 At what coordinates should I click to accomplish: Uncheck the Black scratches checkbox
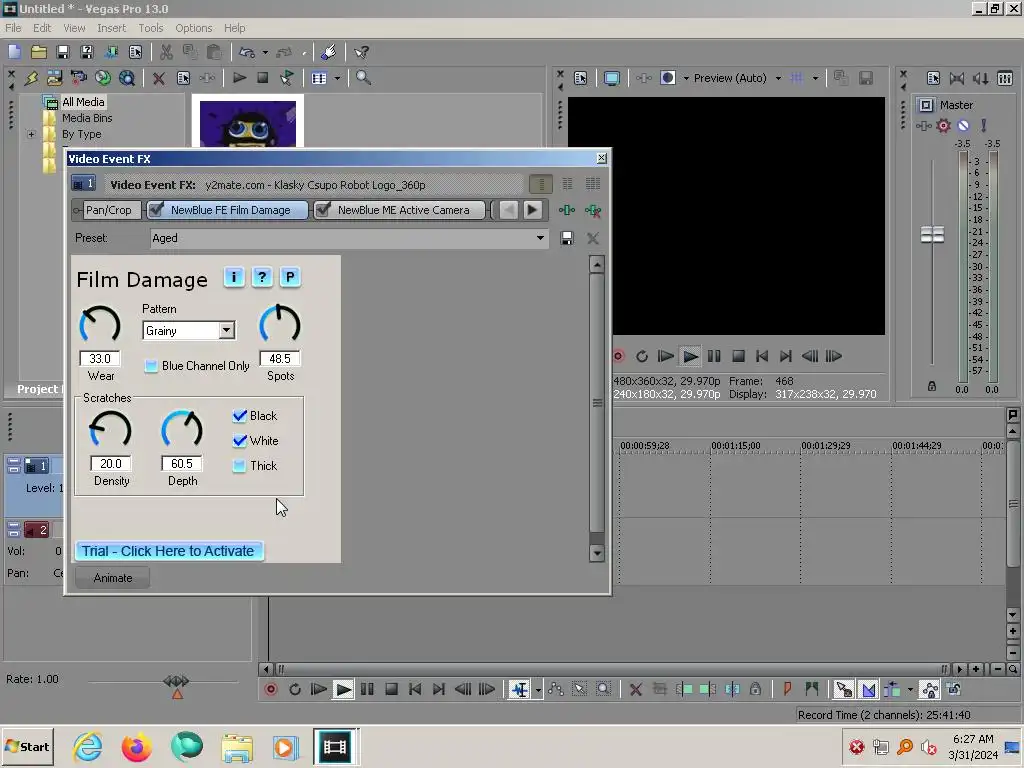(240, 416)
